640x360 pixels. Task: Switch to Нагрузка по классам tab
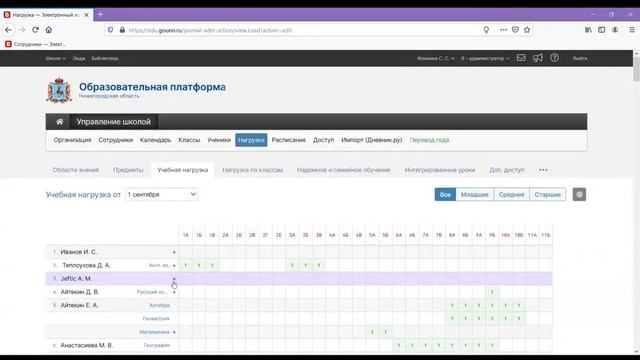click(x=253, y=170)
